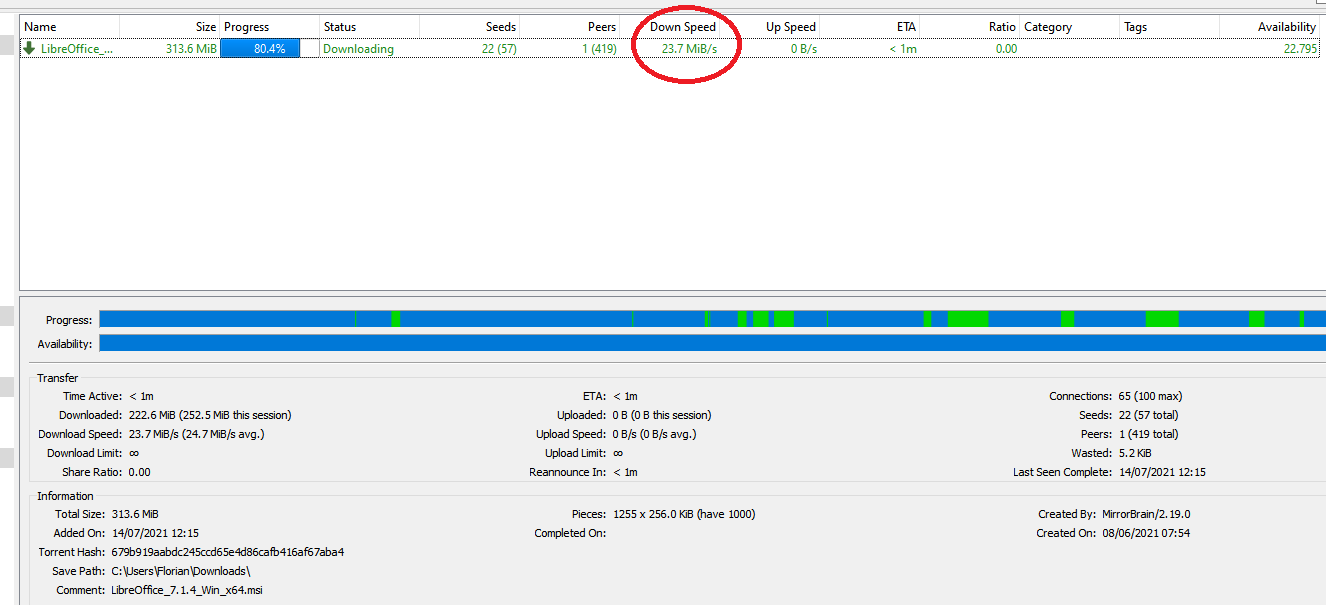
Task: Click the 80.4% progress bar in torrent row
Action: [260, 49]
